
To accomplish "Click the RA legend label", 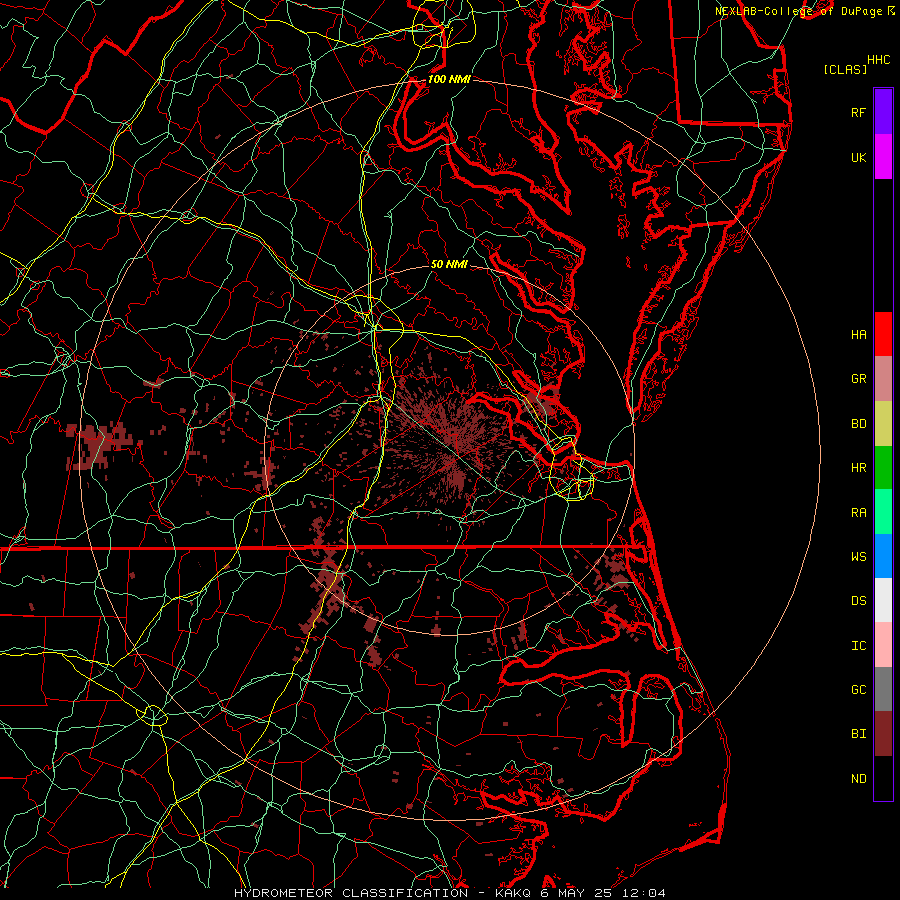I will coord(858,513).
